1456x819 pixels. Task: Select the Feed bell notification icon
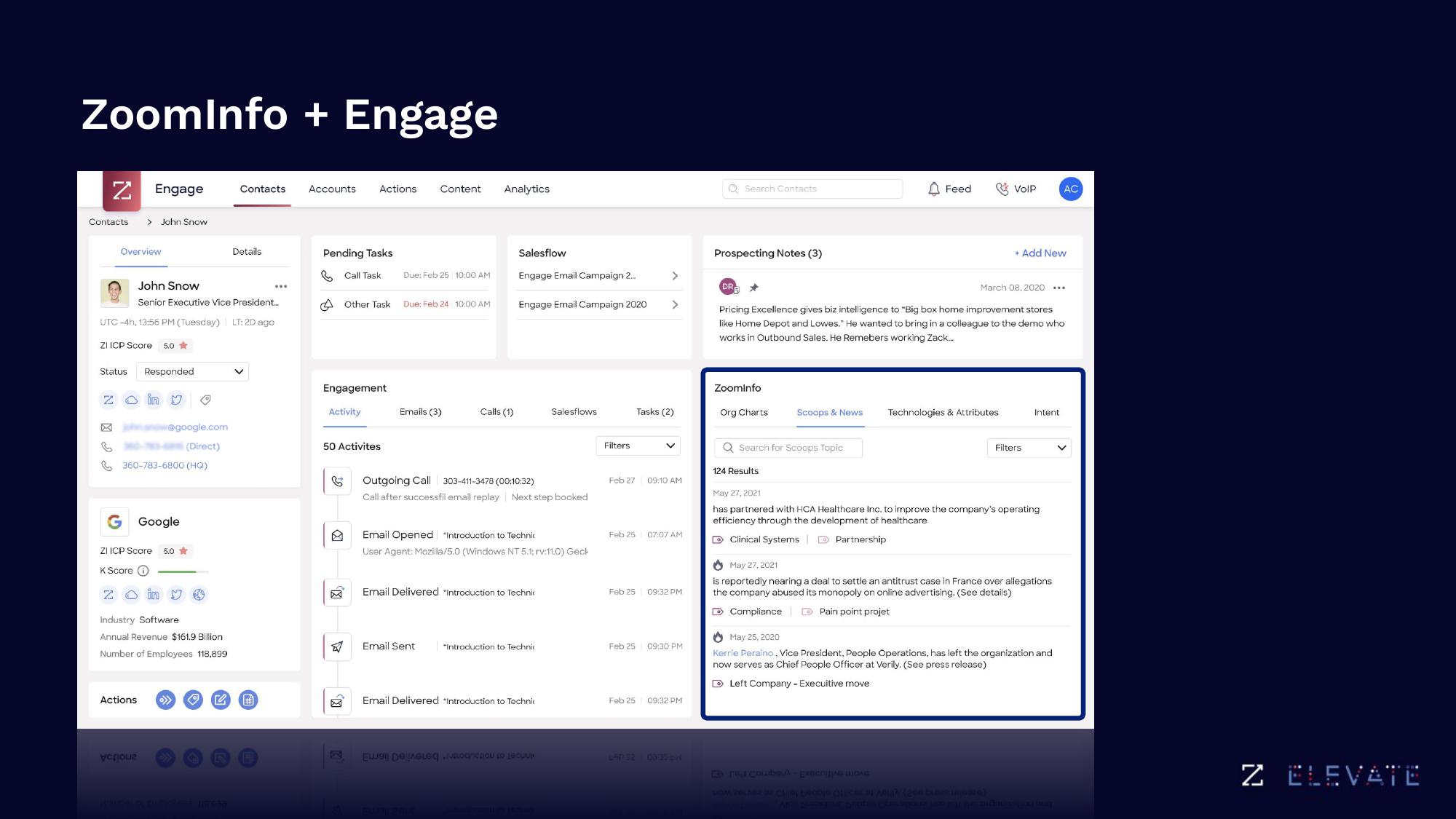[x=932, y=189]
